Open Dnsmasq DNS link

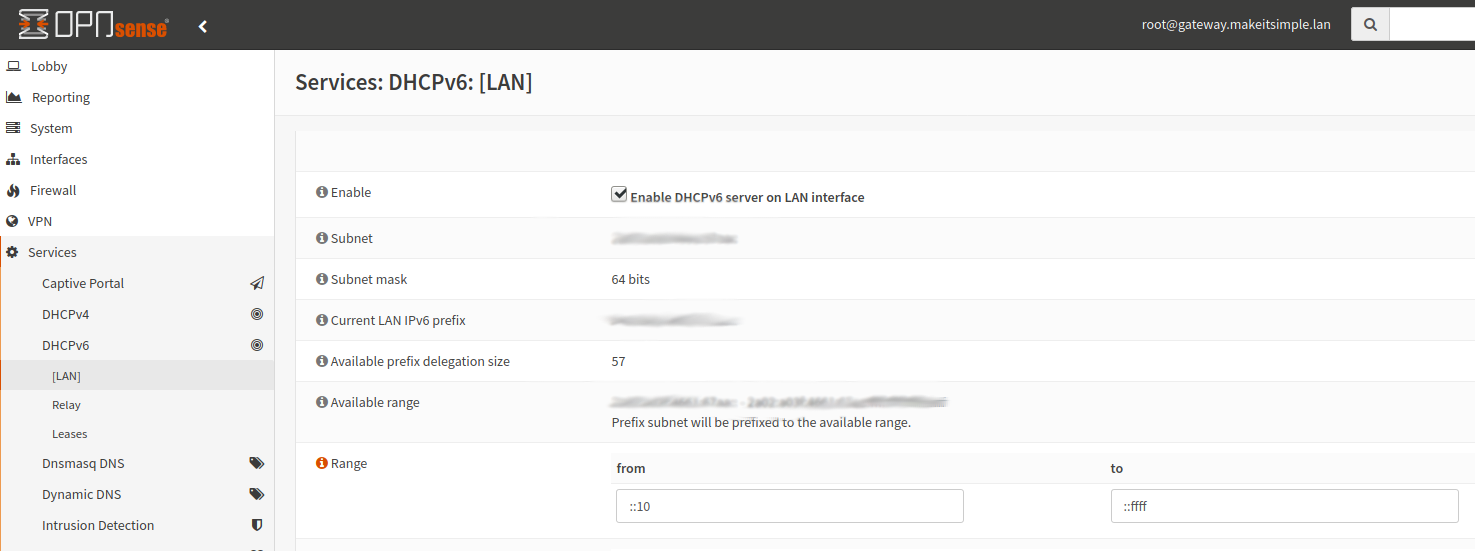tap(83, 463)
